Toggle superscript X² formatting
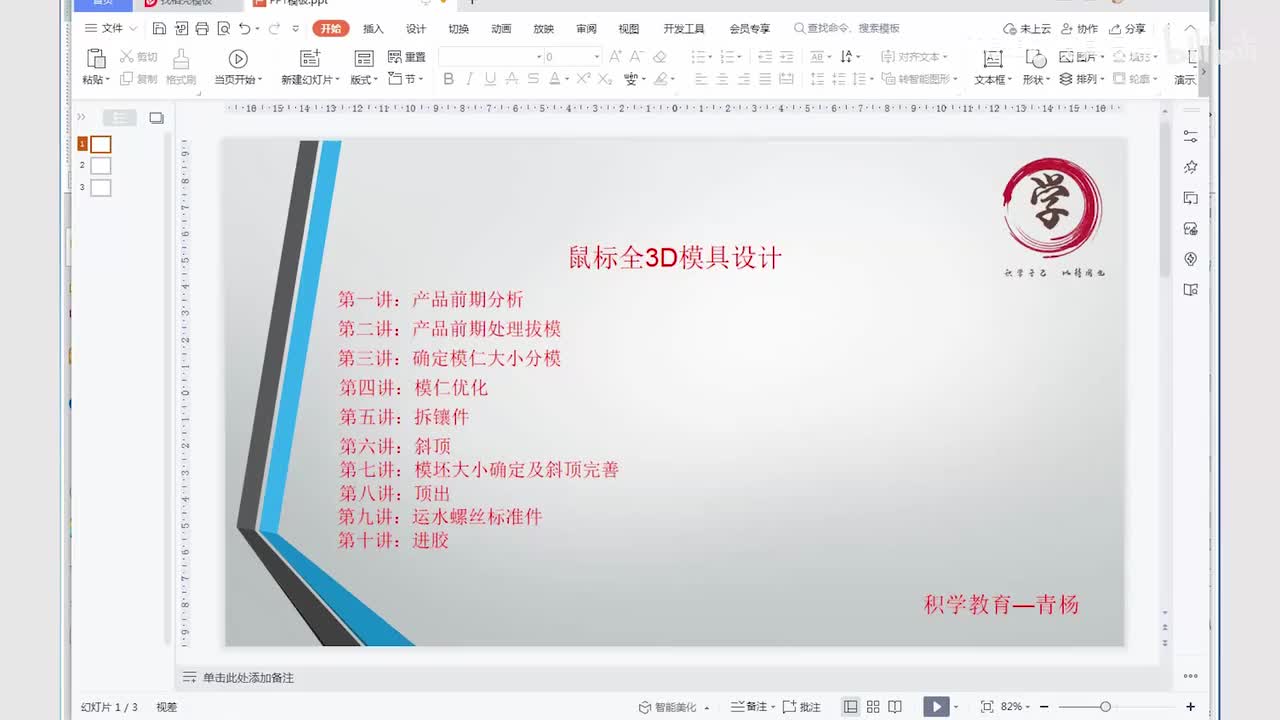 583,79
